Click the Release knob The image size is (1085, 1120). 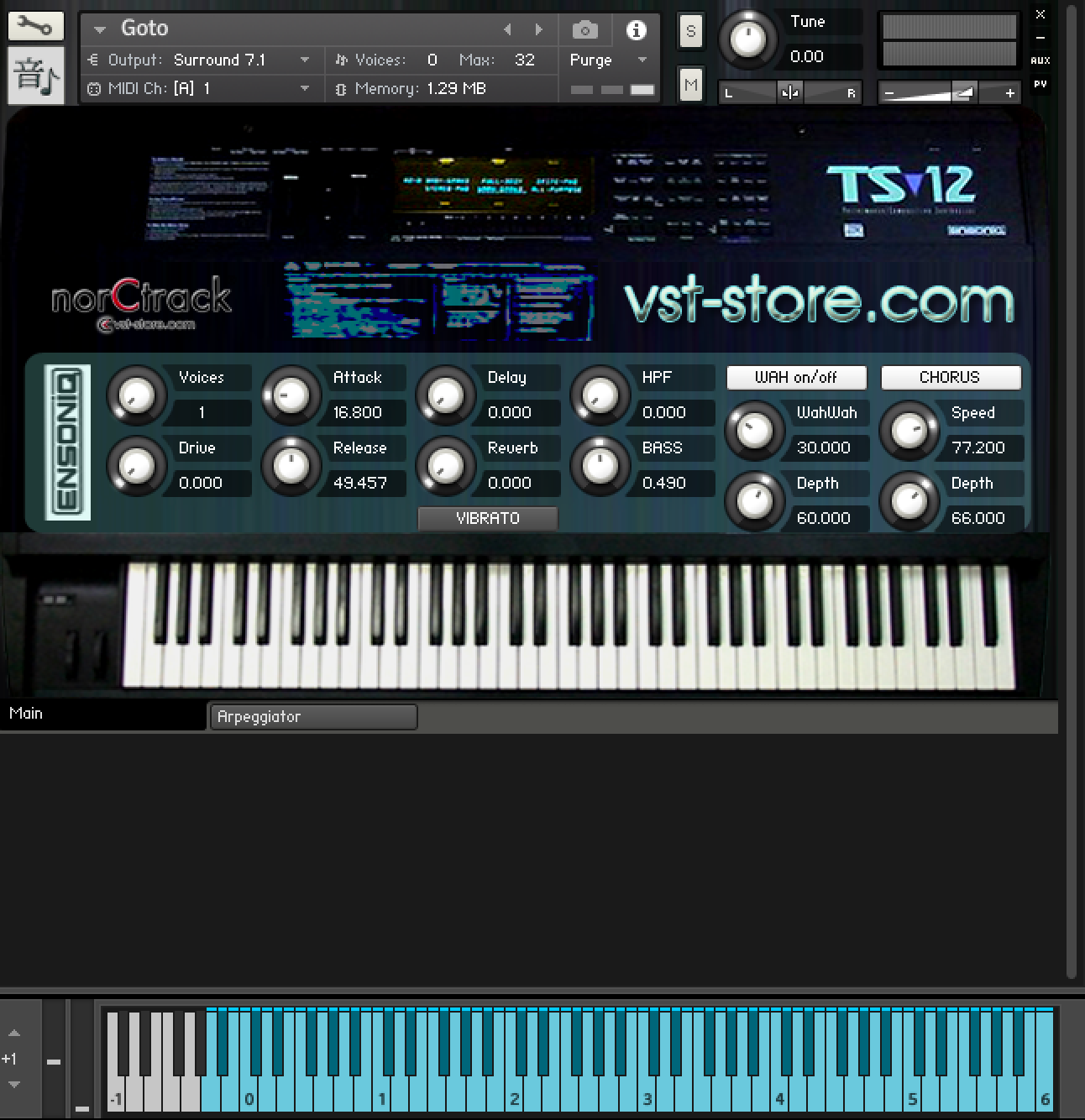291,466
